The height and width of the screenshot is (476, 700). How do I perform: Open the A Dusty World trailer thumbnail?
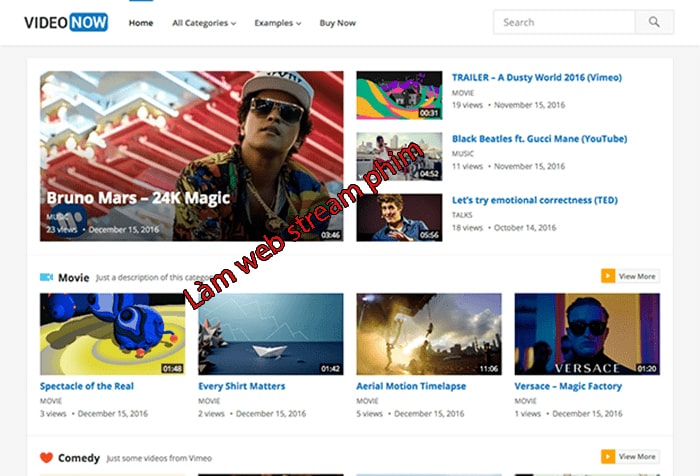tap(399, 95)
